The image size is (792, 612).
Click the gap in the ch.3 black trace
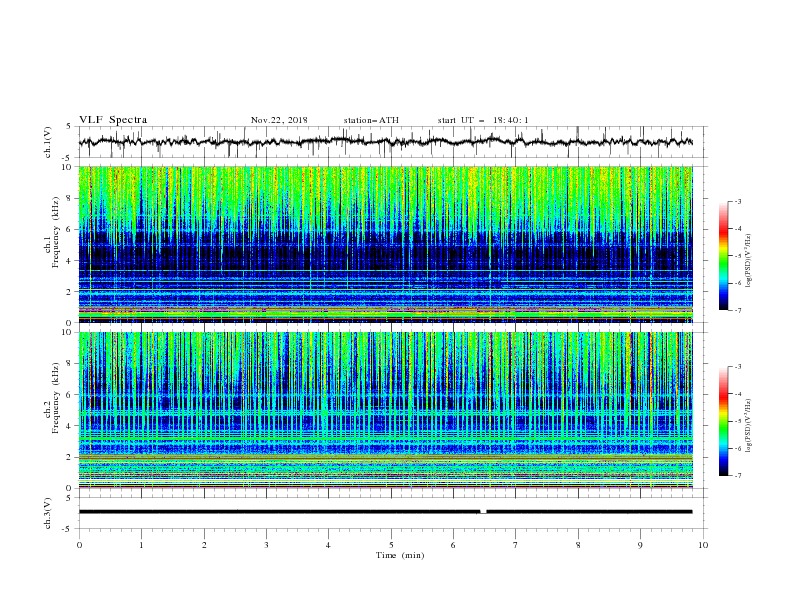[x=483, y=512]
